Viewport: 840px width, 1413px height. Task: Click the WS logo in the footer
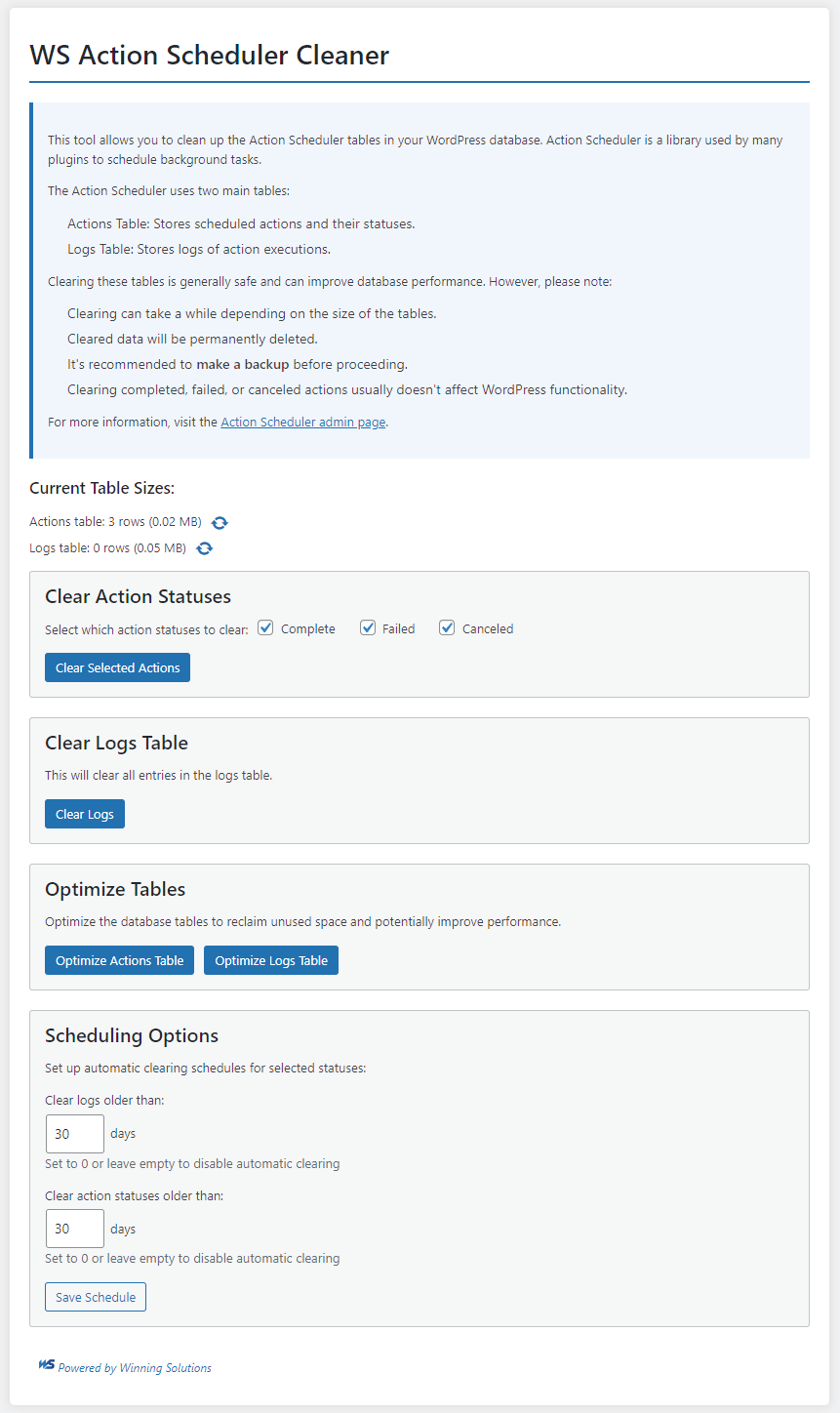(46, 1366)
